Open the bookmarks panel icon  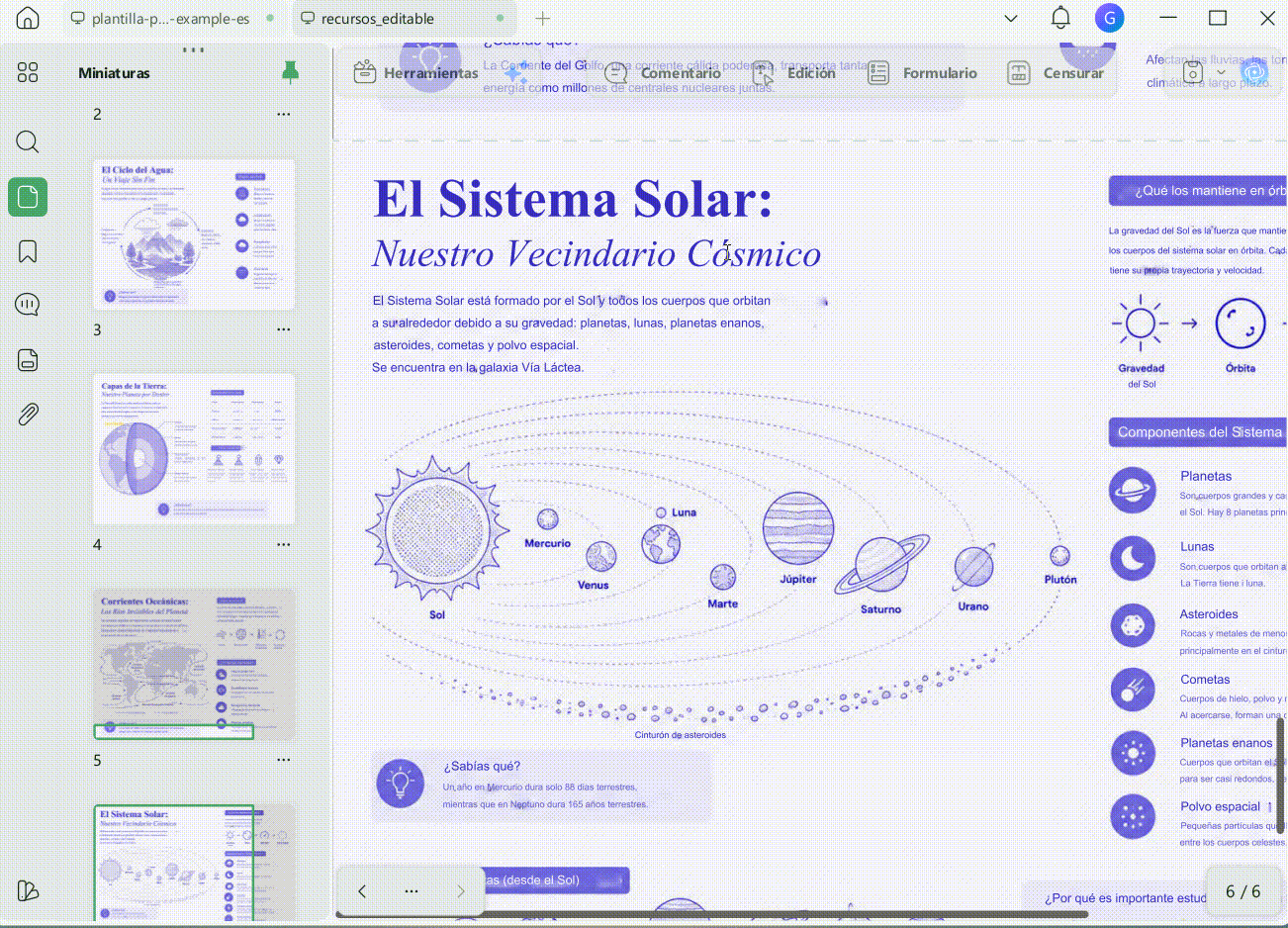[x=28, y=251]
